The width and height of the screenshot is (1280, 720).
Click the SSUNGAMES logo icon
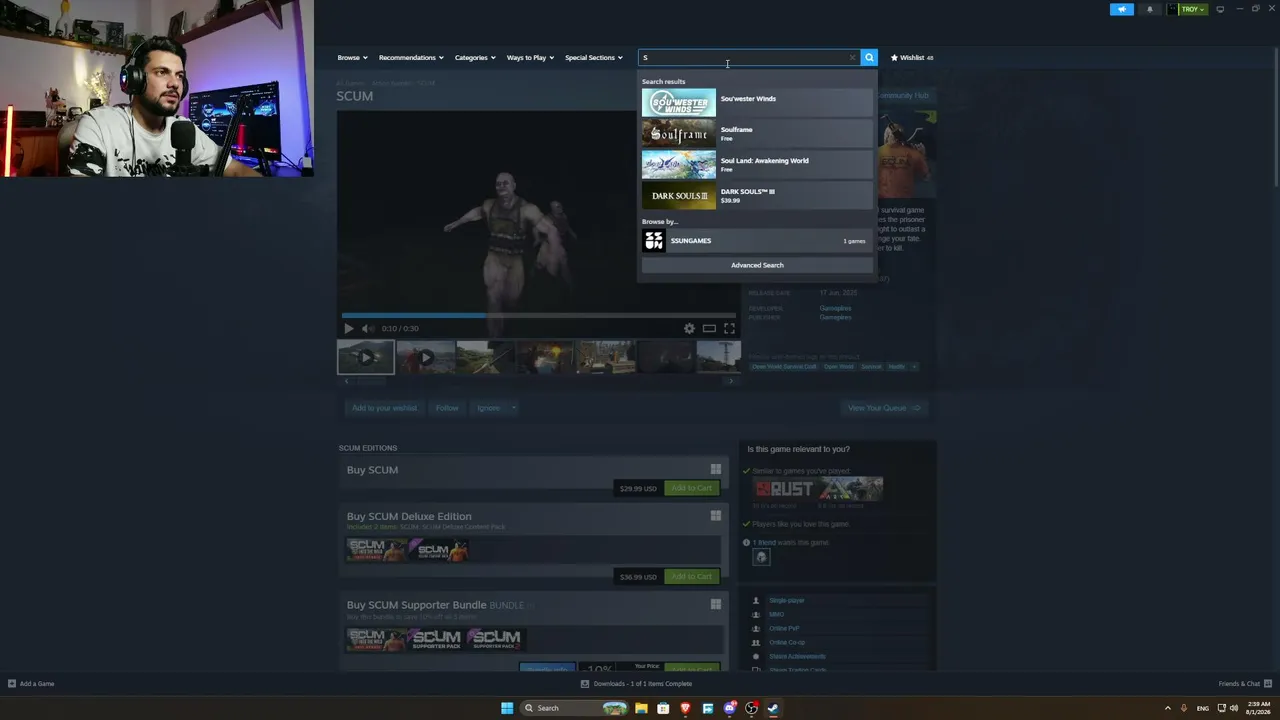pos(654,241)
